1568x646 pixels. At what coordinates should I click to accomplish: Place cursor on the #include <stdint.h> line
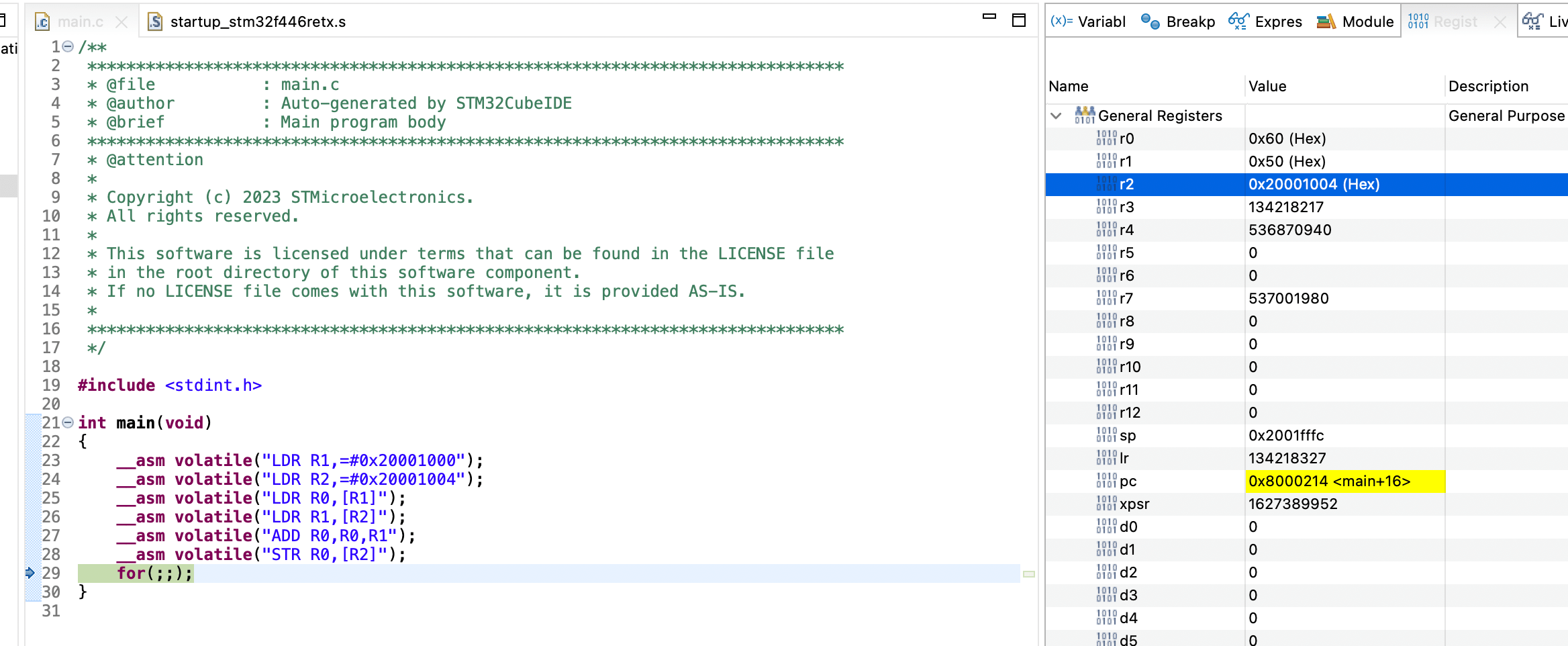(x=170, y=385)
